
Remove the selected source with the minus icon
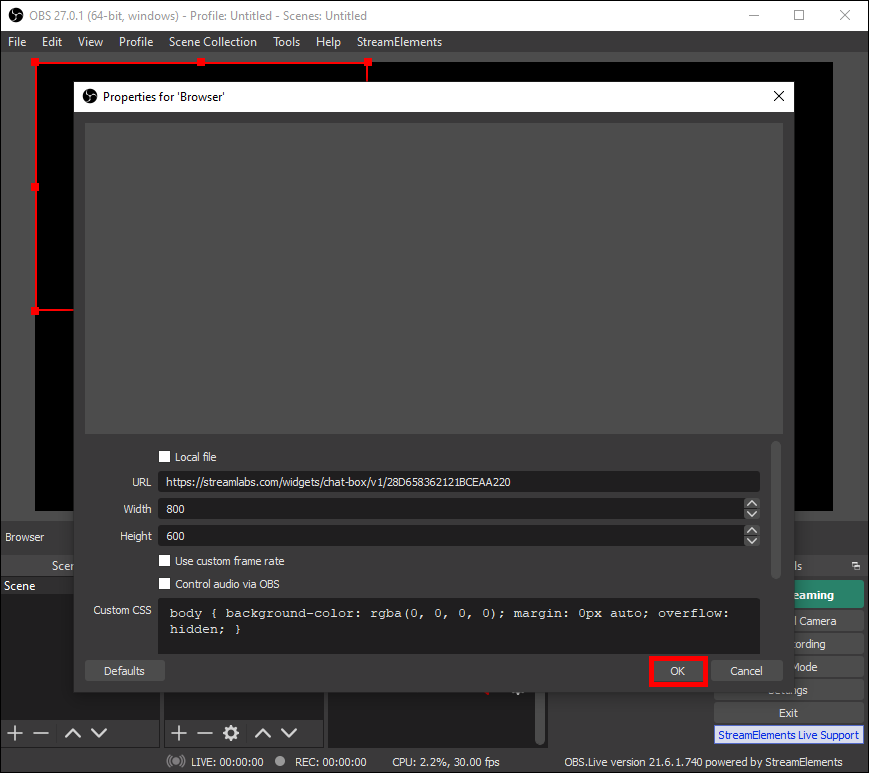point(205,733)
